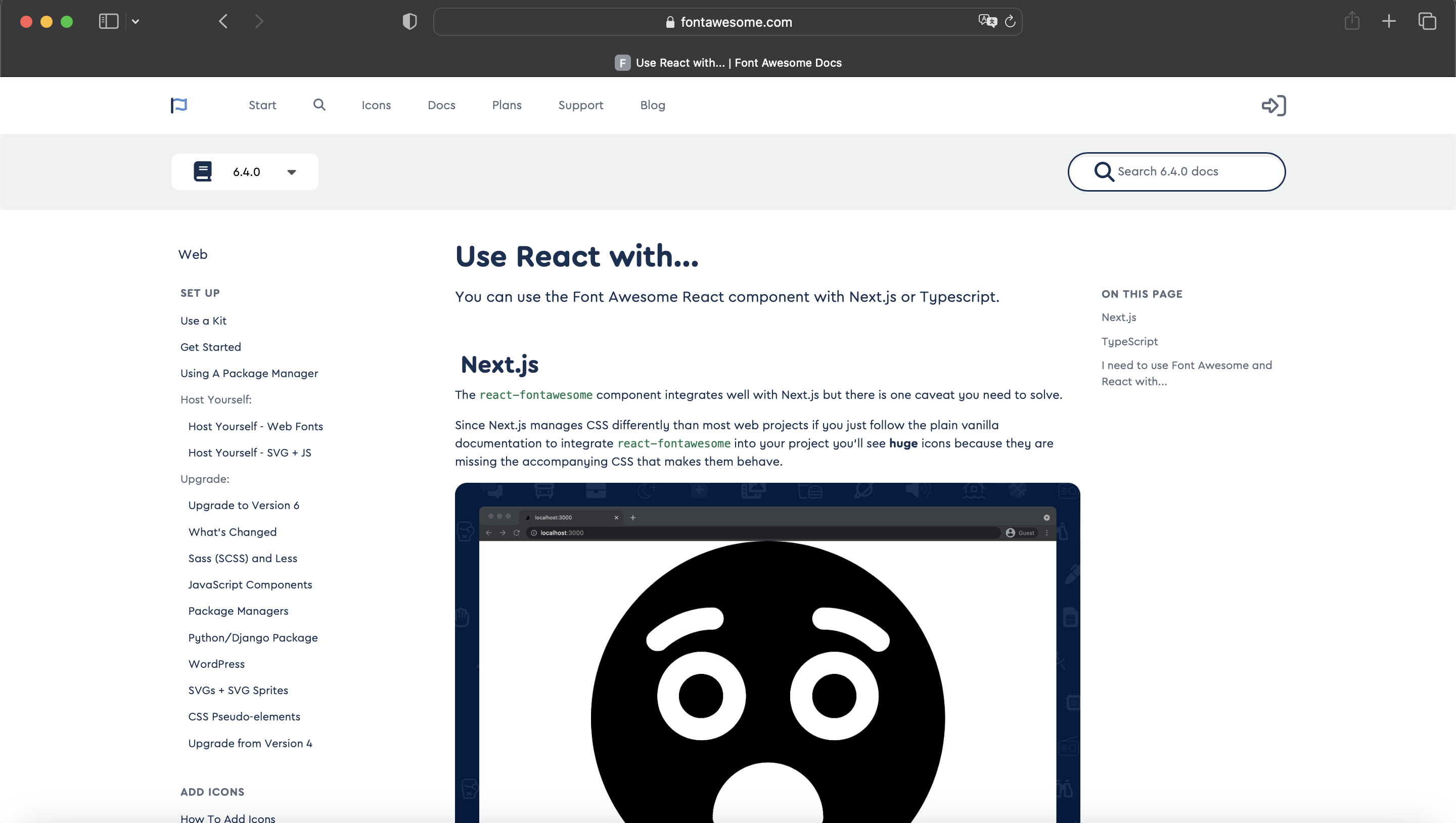Image resolution: width=1456 pixels, height=823 pixels.
Task: Expand the 6.4.0 version dropdown
Action: coord(292,172)
